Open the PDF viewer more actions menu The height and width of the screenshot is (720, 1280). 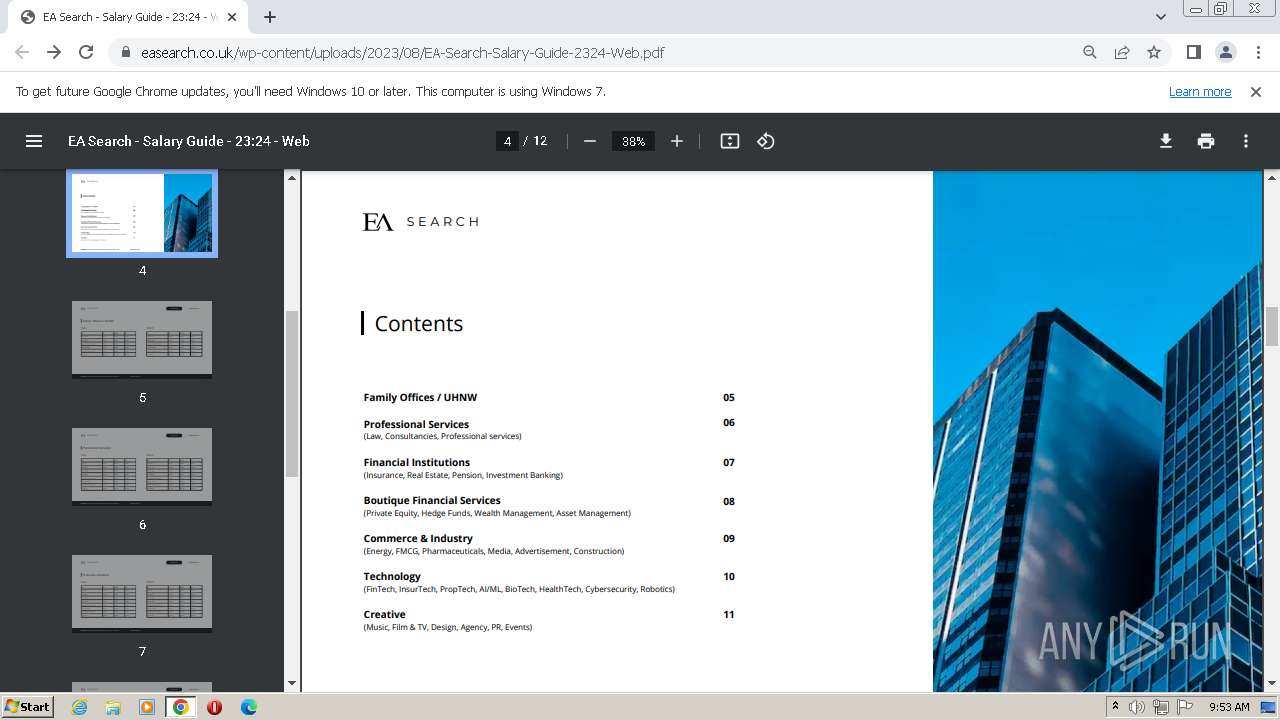click(x=1246, y=141)
